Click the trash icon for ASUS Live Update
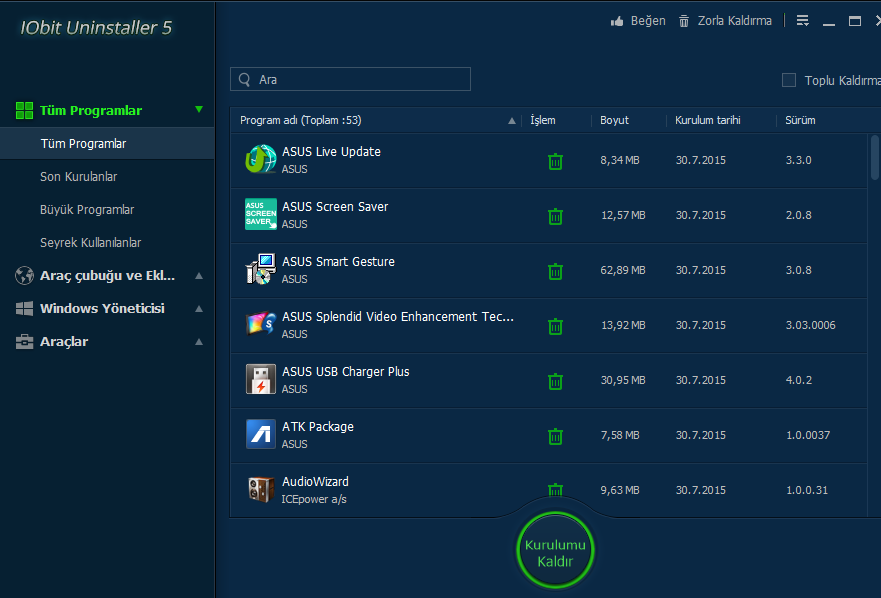This screenshot has width=881, height=598. coord(555,161)
